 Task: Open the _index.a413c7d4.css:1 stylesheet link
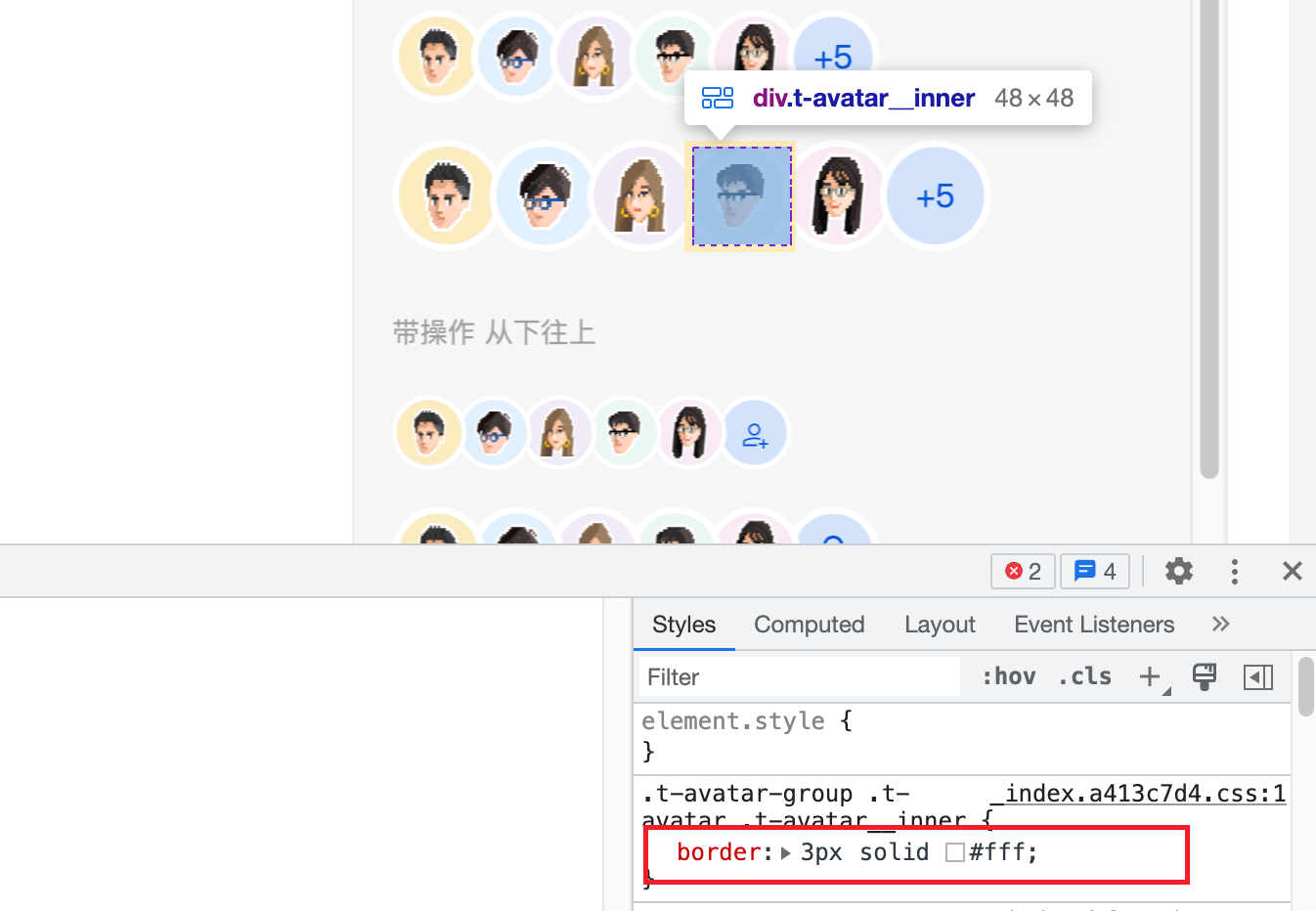pos(1137,793)
